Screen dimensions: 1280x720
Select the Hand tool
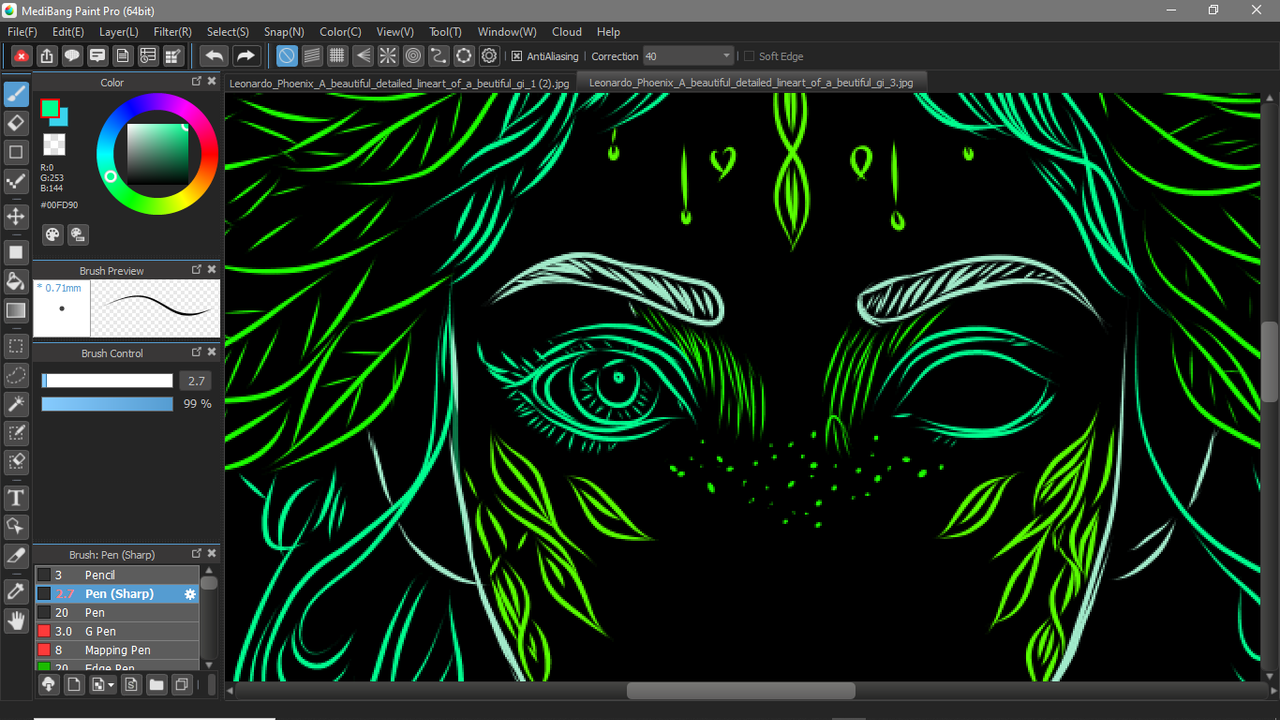coord(16,621)
